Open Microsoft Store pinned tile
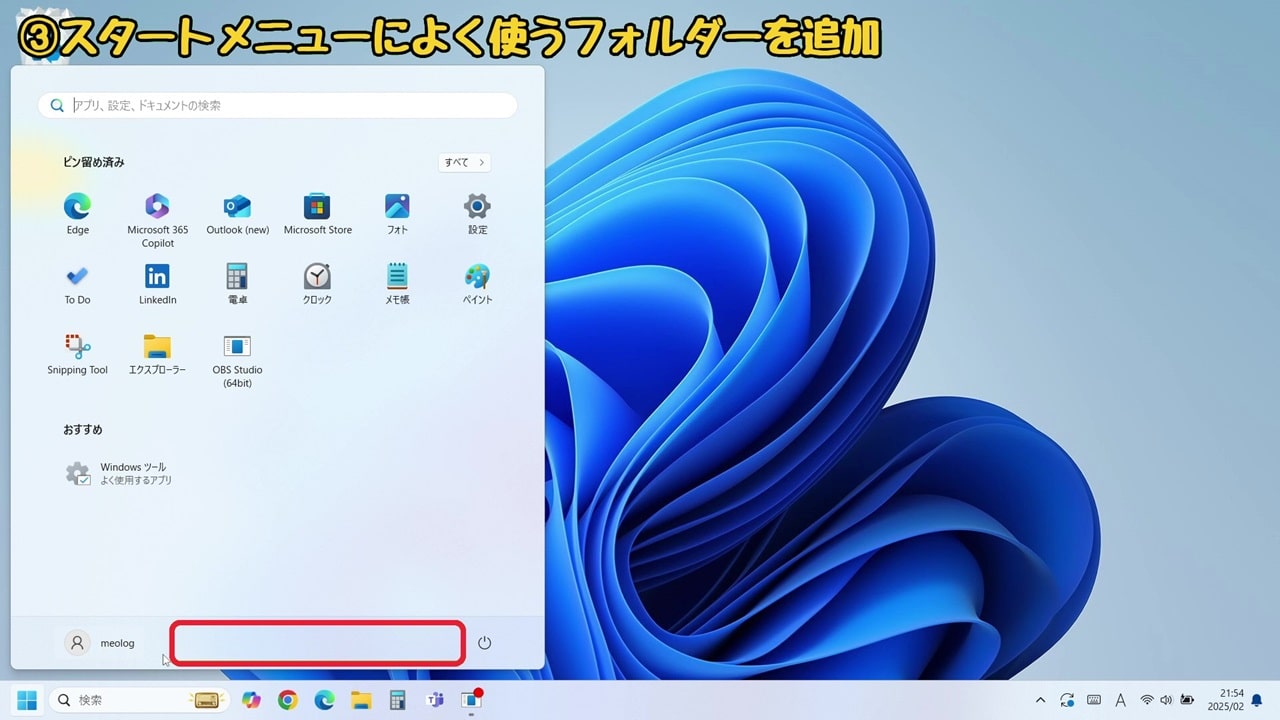The width and height of the screenshot is (1280, 720). [x=317, y=214]
